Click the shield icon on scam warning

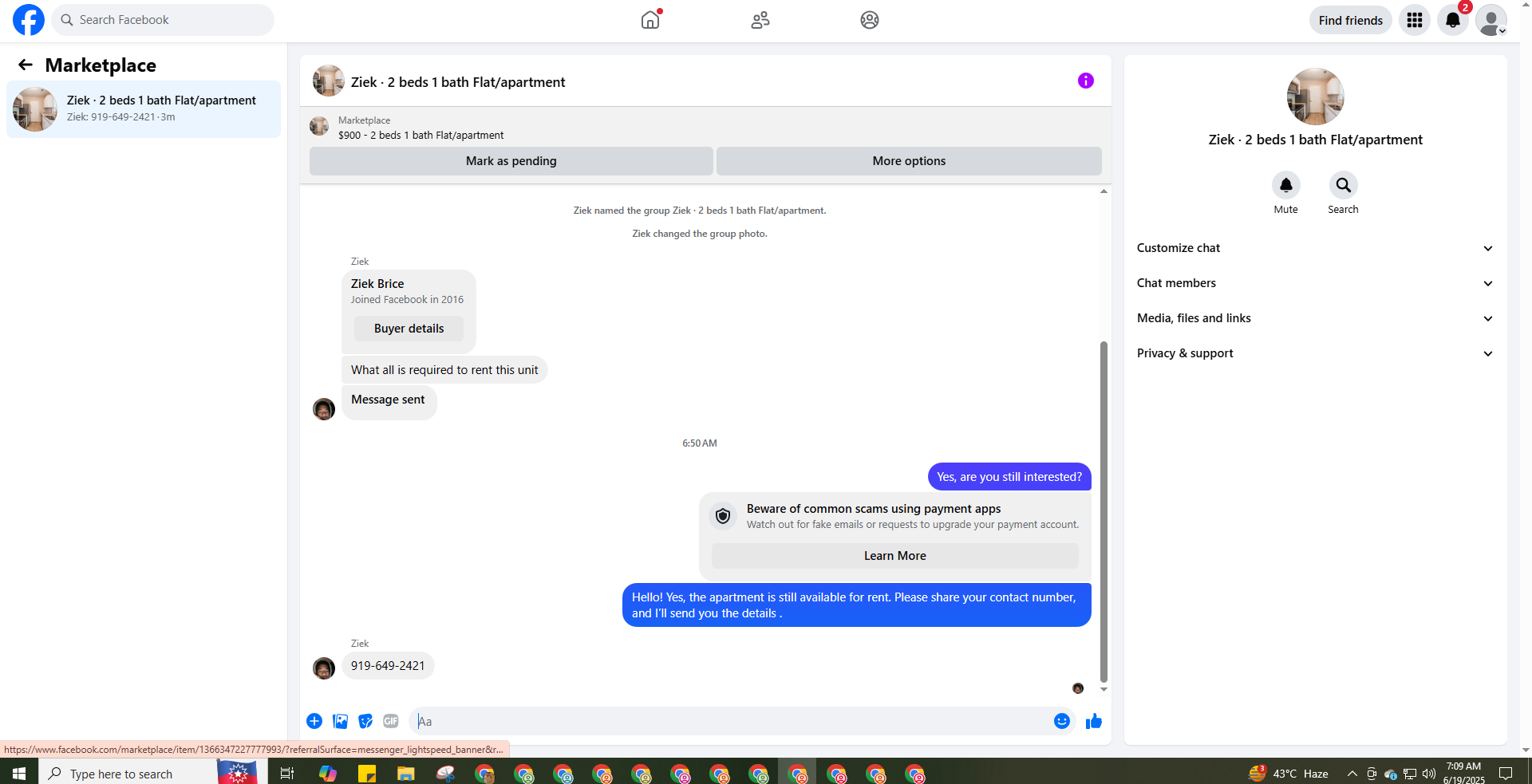click(x=723, y=516)
